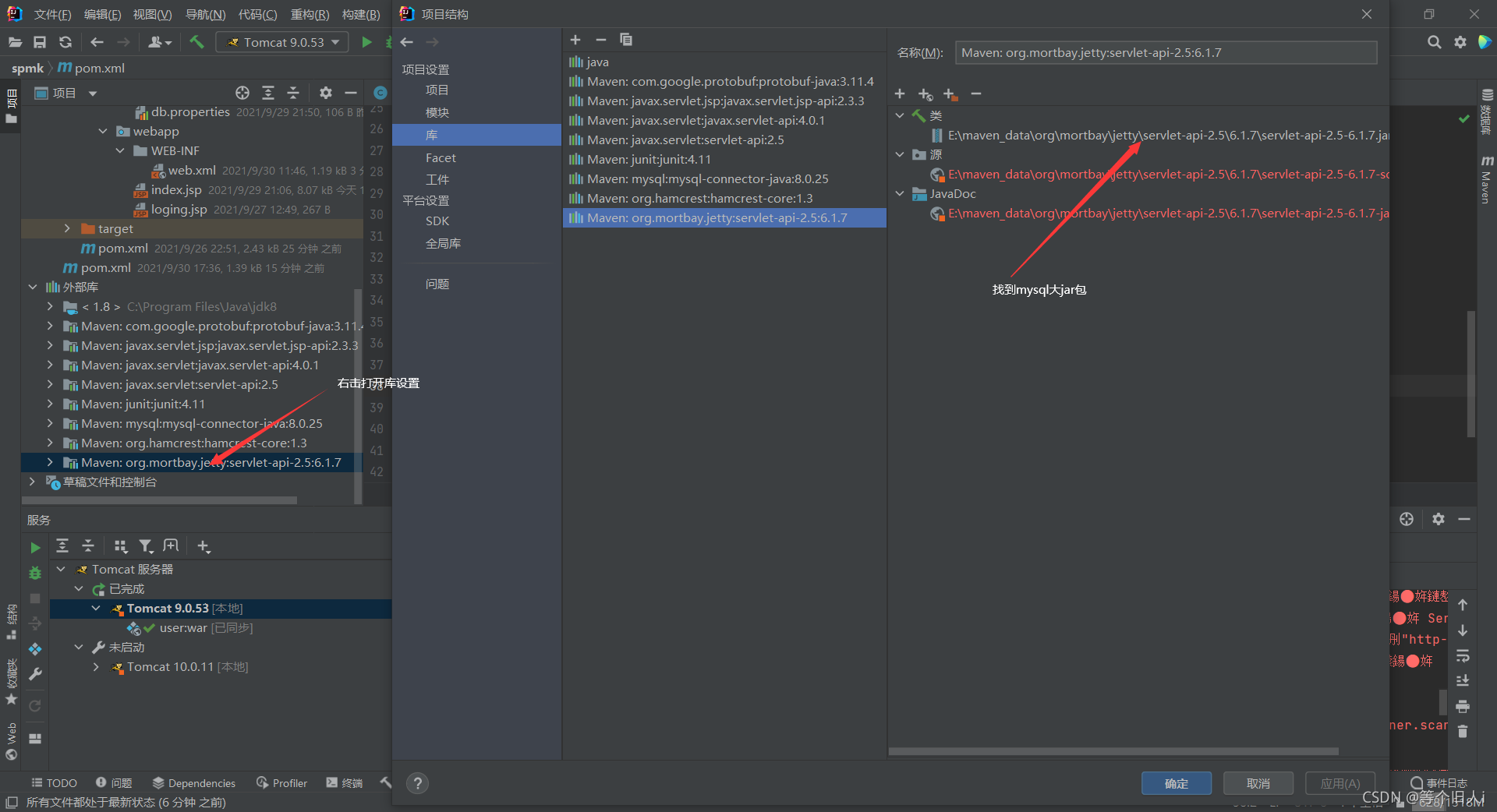Open IDE settings gear in top right
1497x812 pixels.
pyautogui.click(x=1460, y=42)
